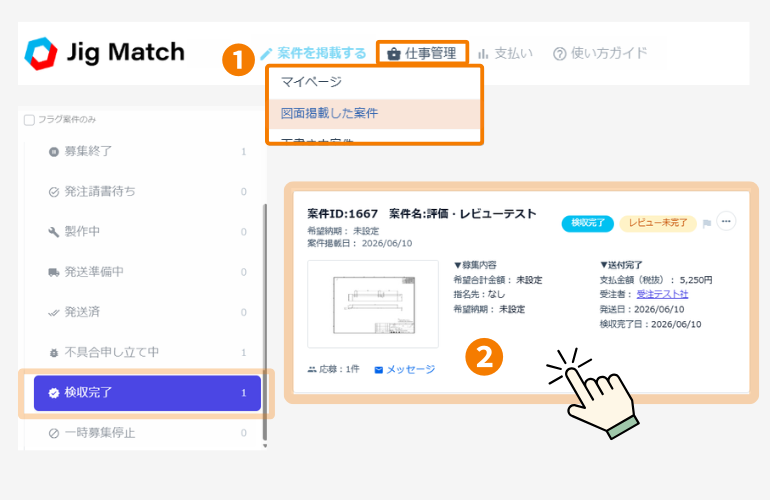770x500 pixels.
Task: Click the レビュー未完了 badge
Action: coord(658,223)
